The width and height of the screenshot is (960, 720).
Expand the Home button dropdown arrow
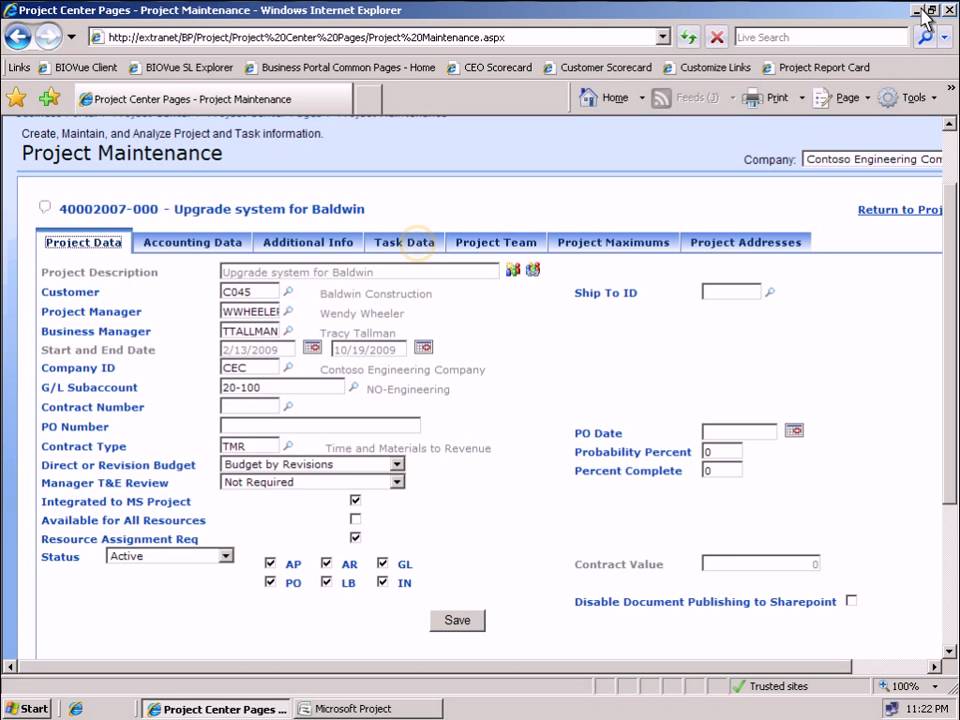pos(642,98)
